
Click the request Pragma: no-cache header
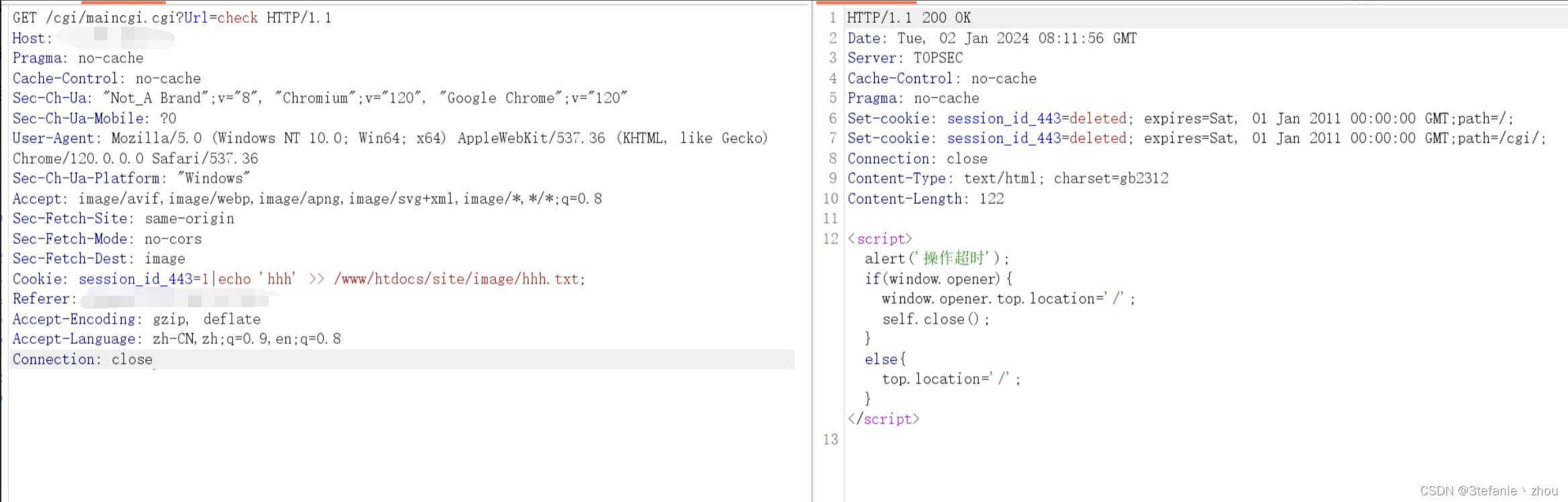tap(78, 58)
